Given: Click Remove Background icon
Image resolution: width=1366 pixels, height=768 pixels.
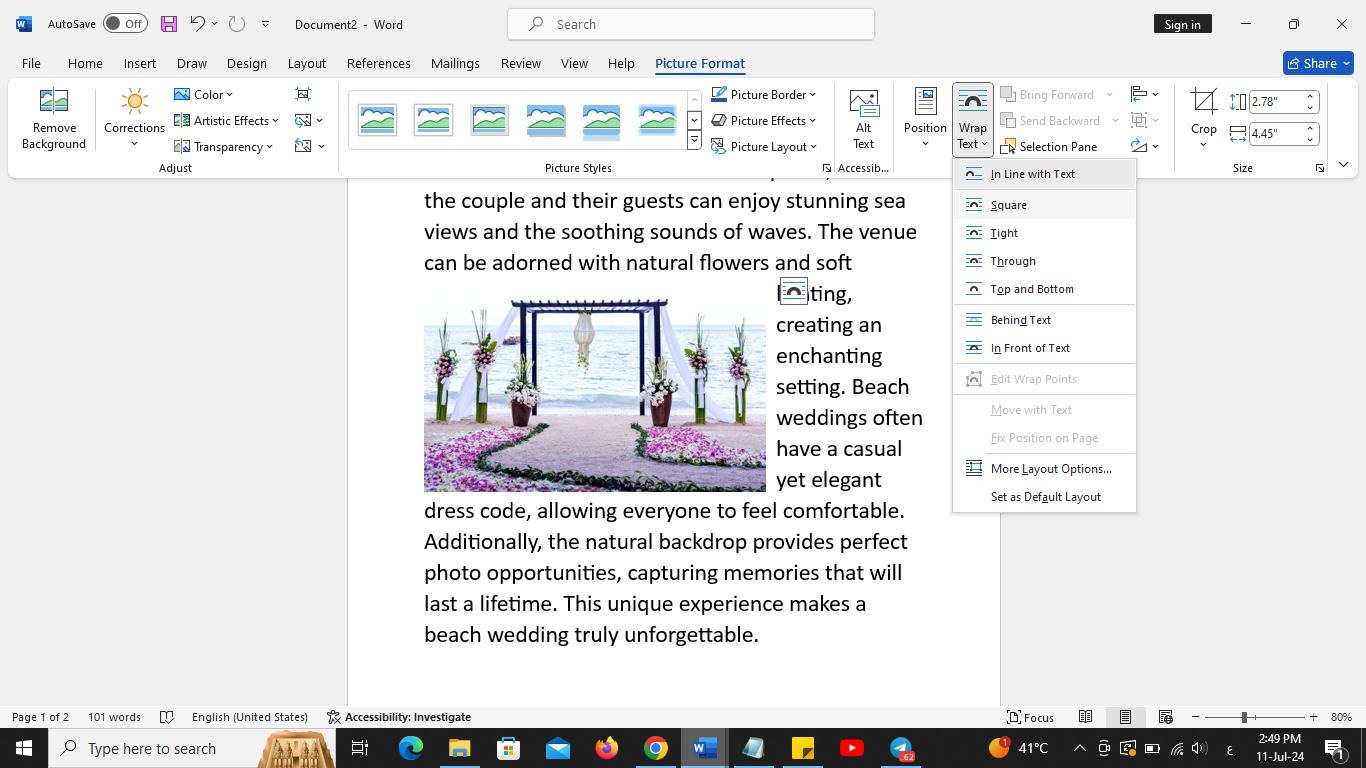Looking at the screenshot, I should click(x=53, y=118).
